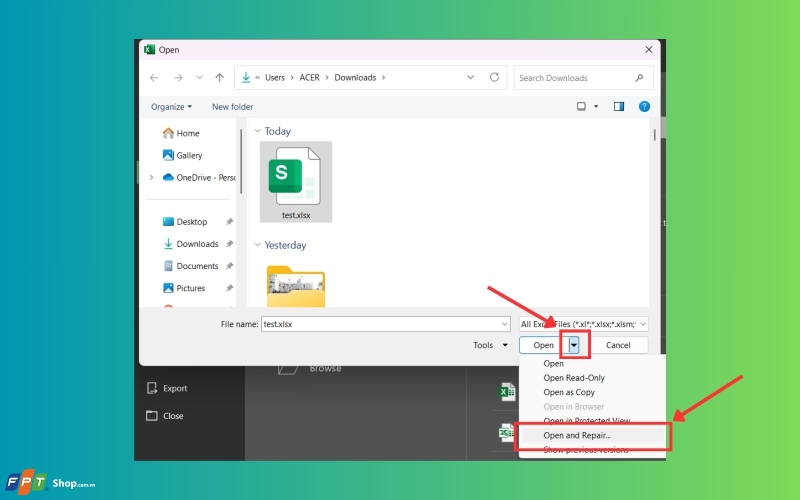Click the search magnifier icon
The image size is (800, 500).
coord(639,78)
